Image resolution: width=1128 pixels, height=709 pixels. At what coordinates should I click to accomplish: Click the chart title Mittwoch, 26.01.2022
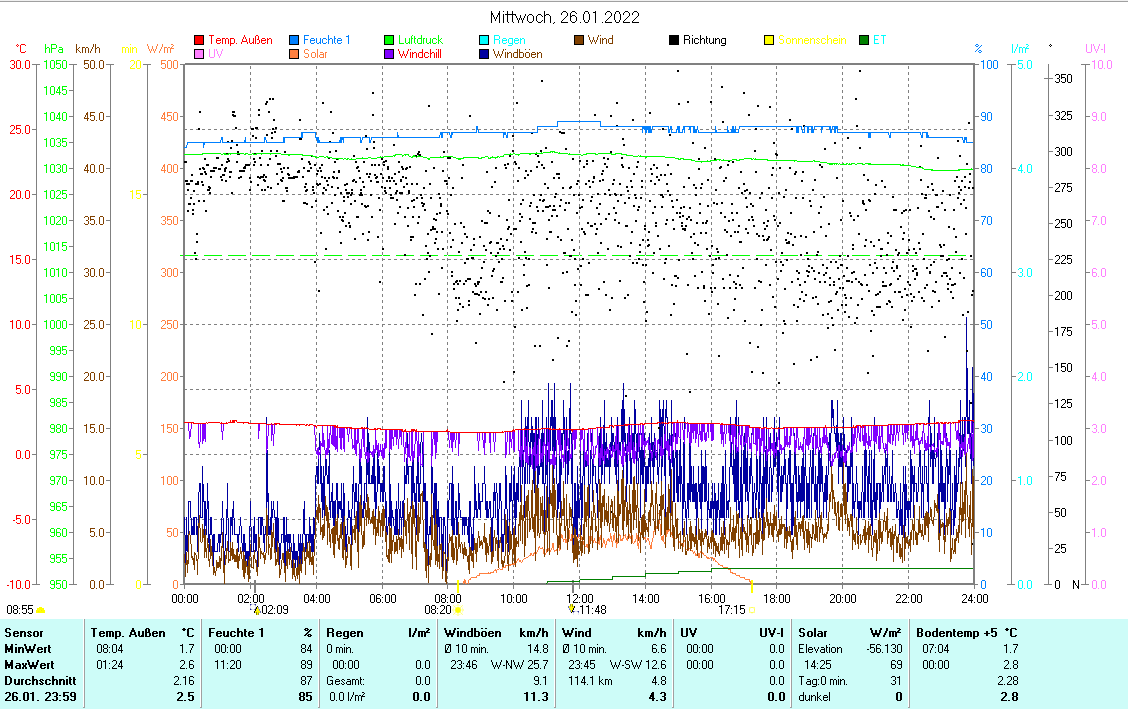[x=564, y=17]
